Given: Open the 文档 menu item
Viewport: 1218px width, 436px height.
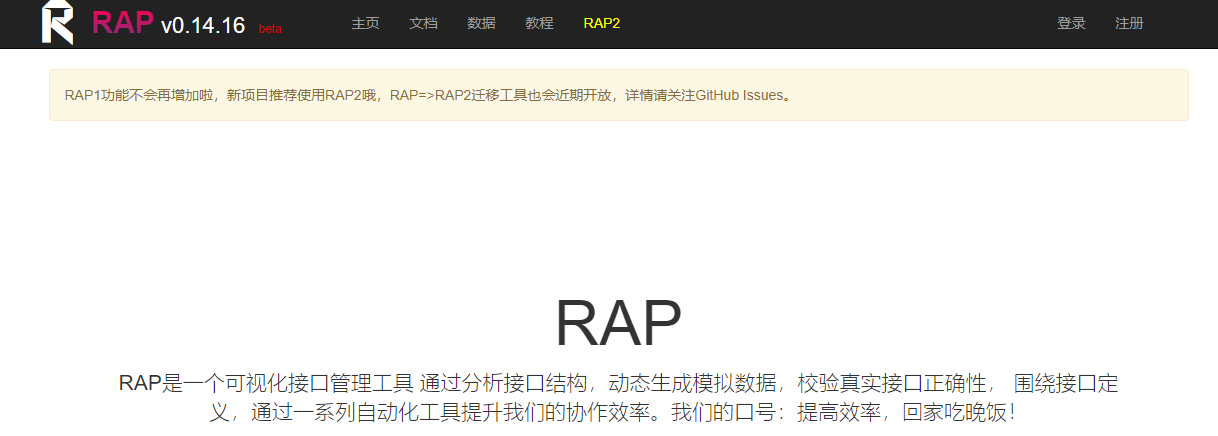Looking at the screenshot, I should (x=423, y=23).
